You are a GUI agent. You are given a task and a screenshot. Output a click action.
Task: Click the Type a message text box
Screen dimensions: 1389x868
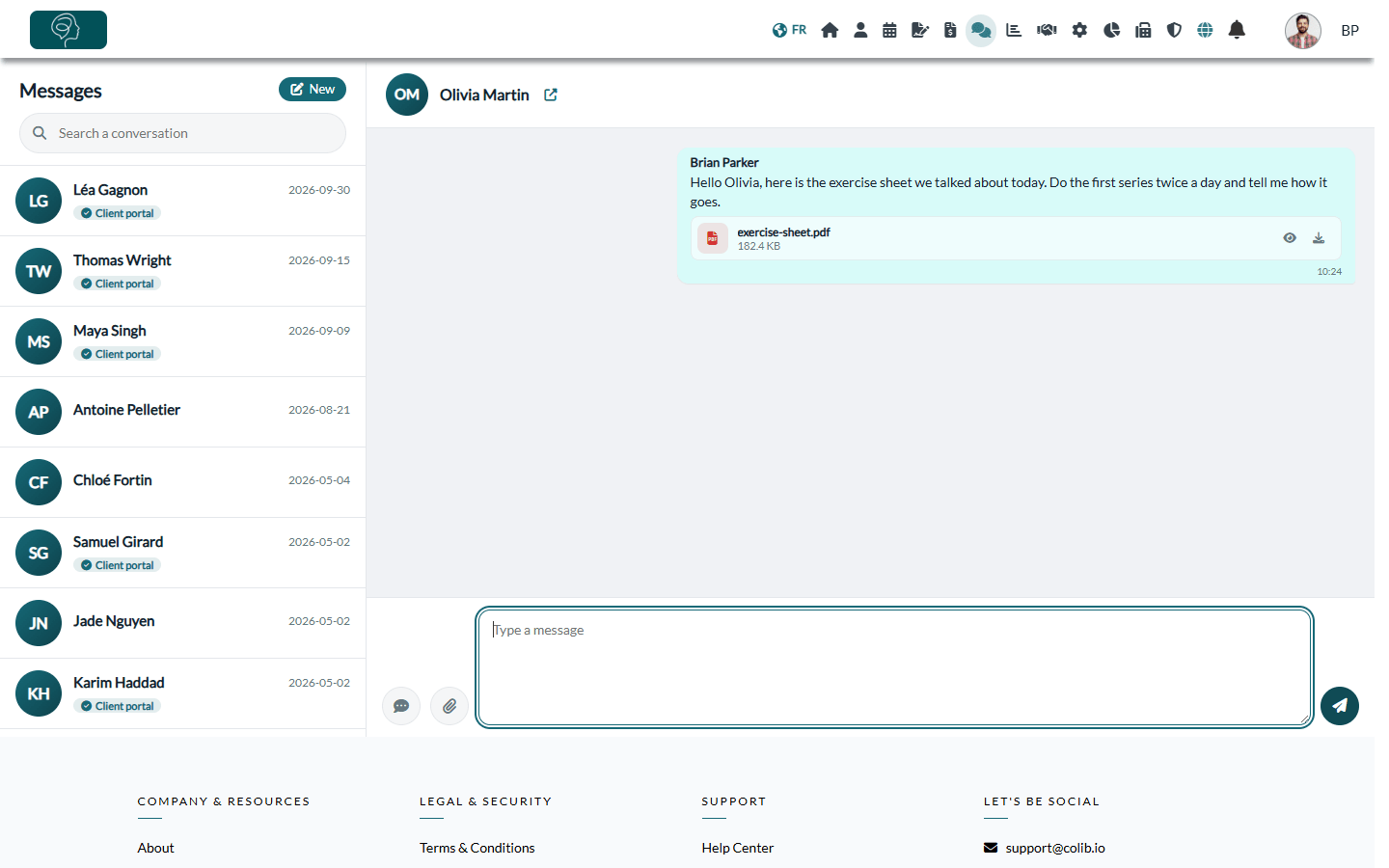point(894,667)
